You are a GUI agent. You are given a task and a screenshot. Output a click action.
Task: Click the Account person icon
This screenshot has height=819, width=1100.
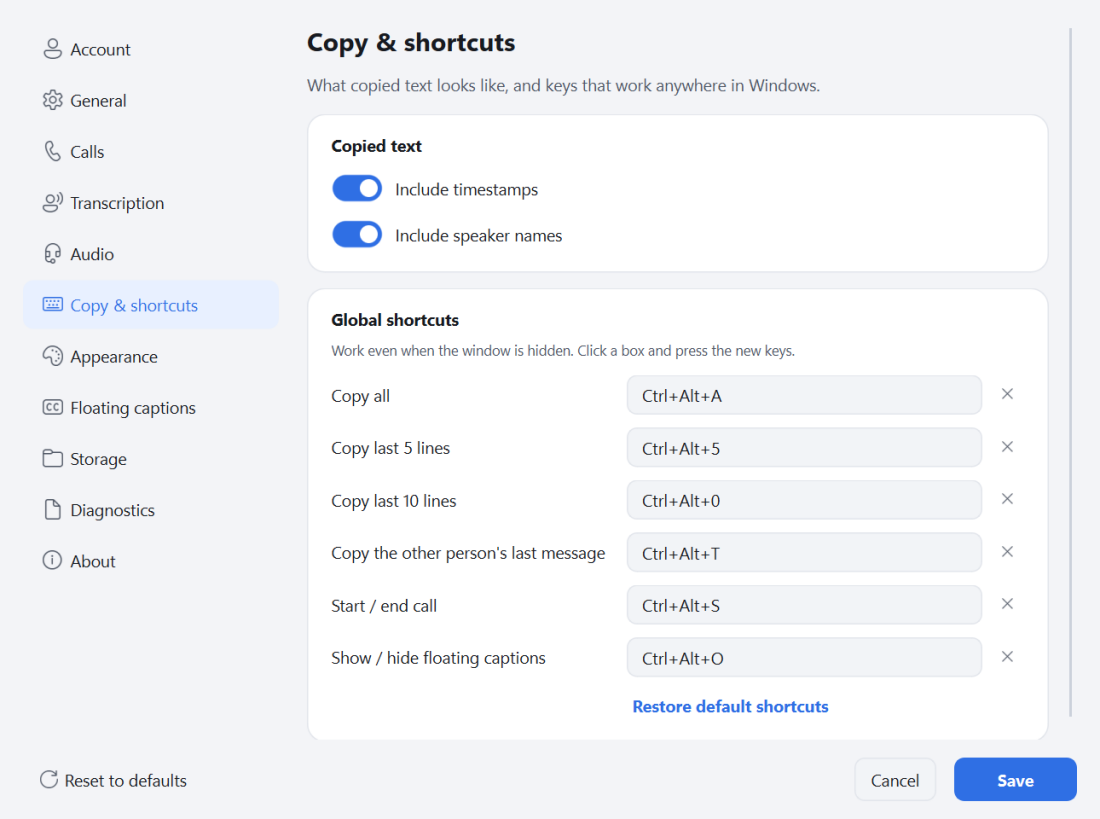point(53,49)
